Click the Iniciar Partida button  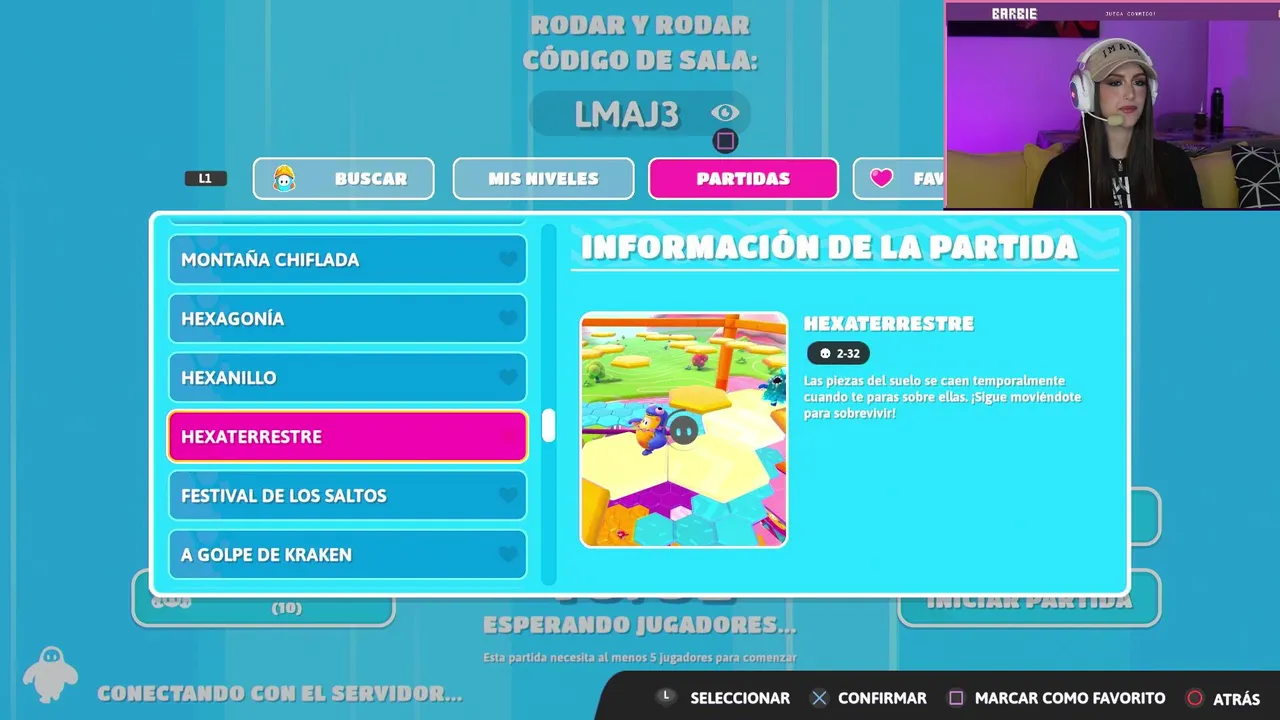1029,600
